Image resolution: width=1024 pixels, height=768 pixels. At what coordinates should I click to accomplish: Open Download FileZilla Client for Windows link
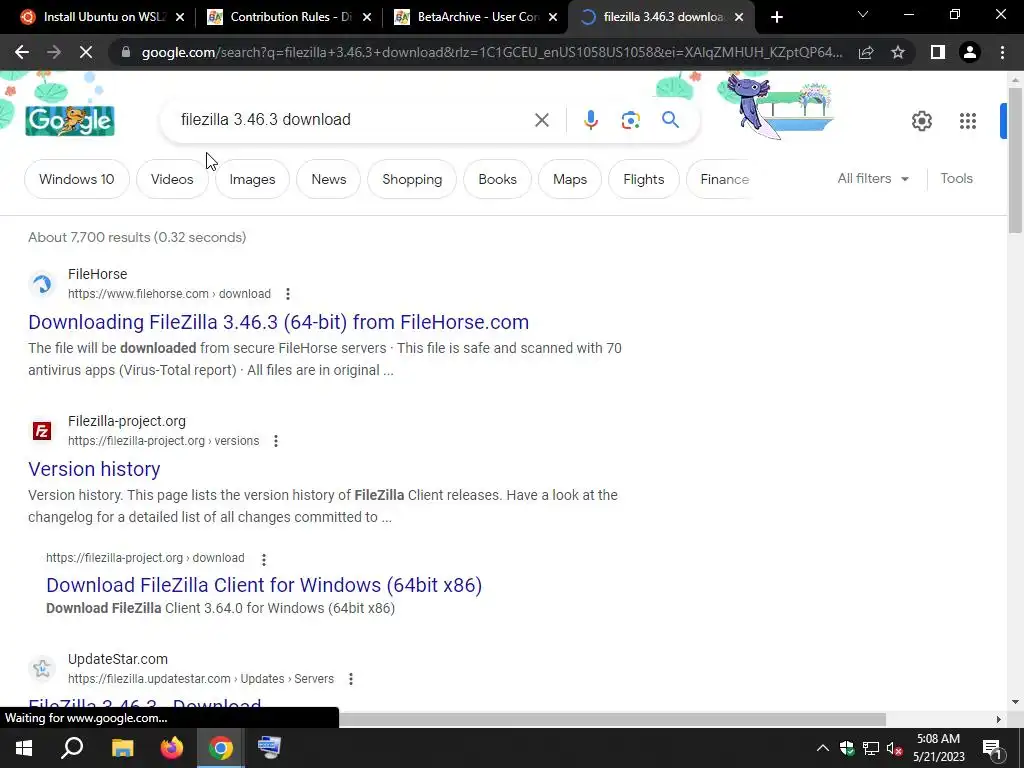[x=264, y=585]
